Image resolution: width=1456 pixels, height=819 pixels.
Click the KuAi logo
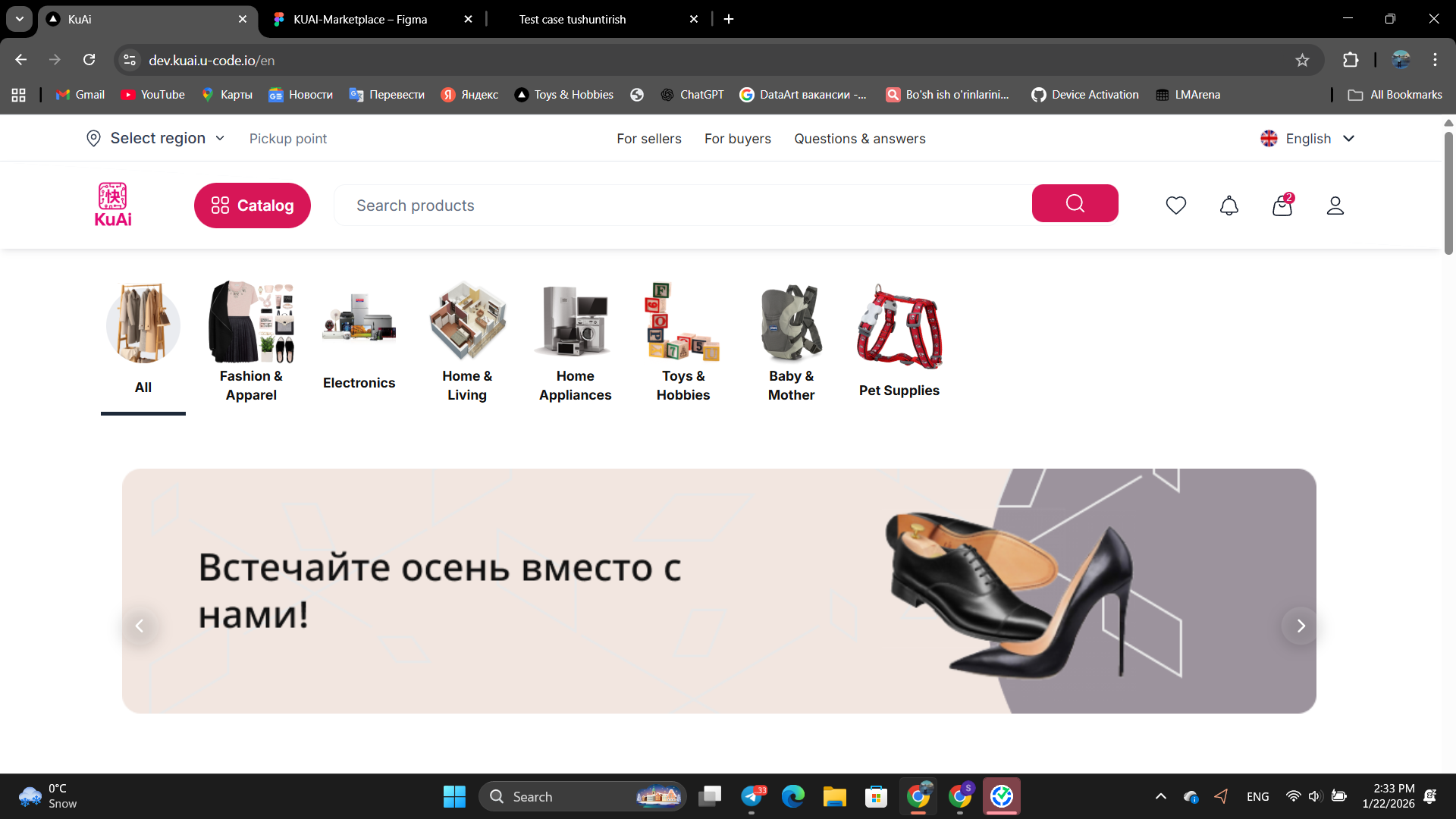pyautogui.click(x=112, y=203)
